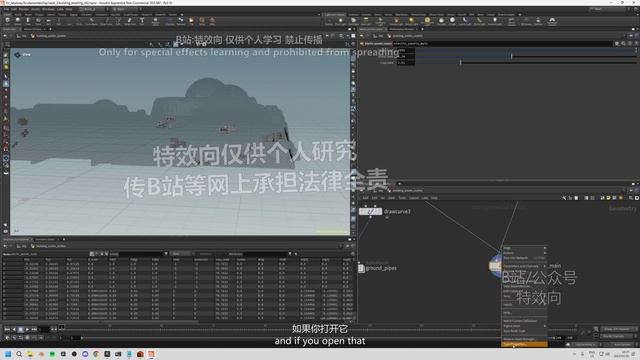Click the play forward button
Viewport: 640px width, 360px height.
(27, 329)
